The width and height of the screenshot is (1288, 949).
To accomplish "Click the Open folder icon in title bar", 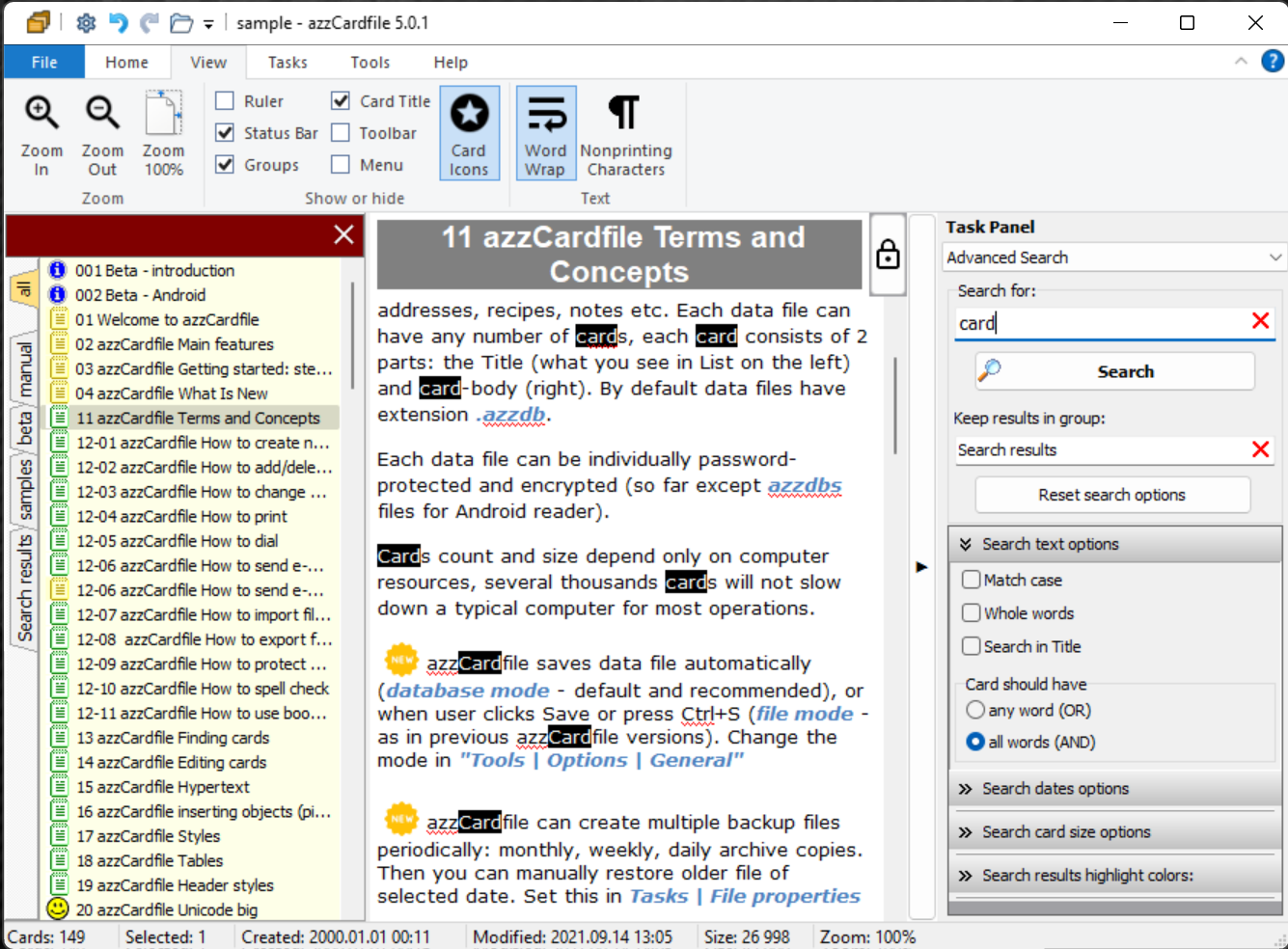I will (x=181, y=23).
